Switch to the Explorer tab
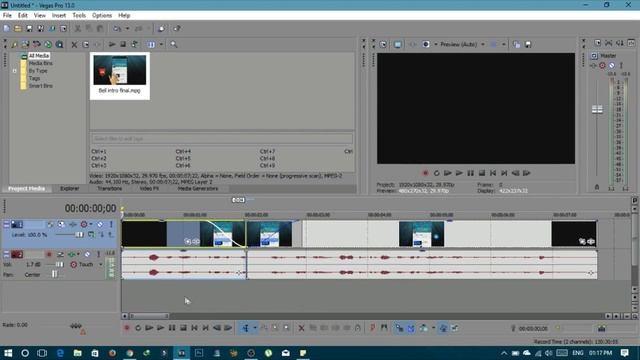This screenshot has width=640, height=360. (69, 189)
